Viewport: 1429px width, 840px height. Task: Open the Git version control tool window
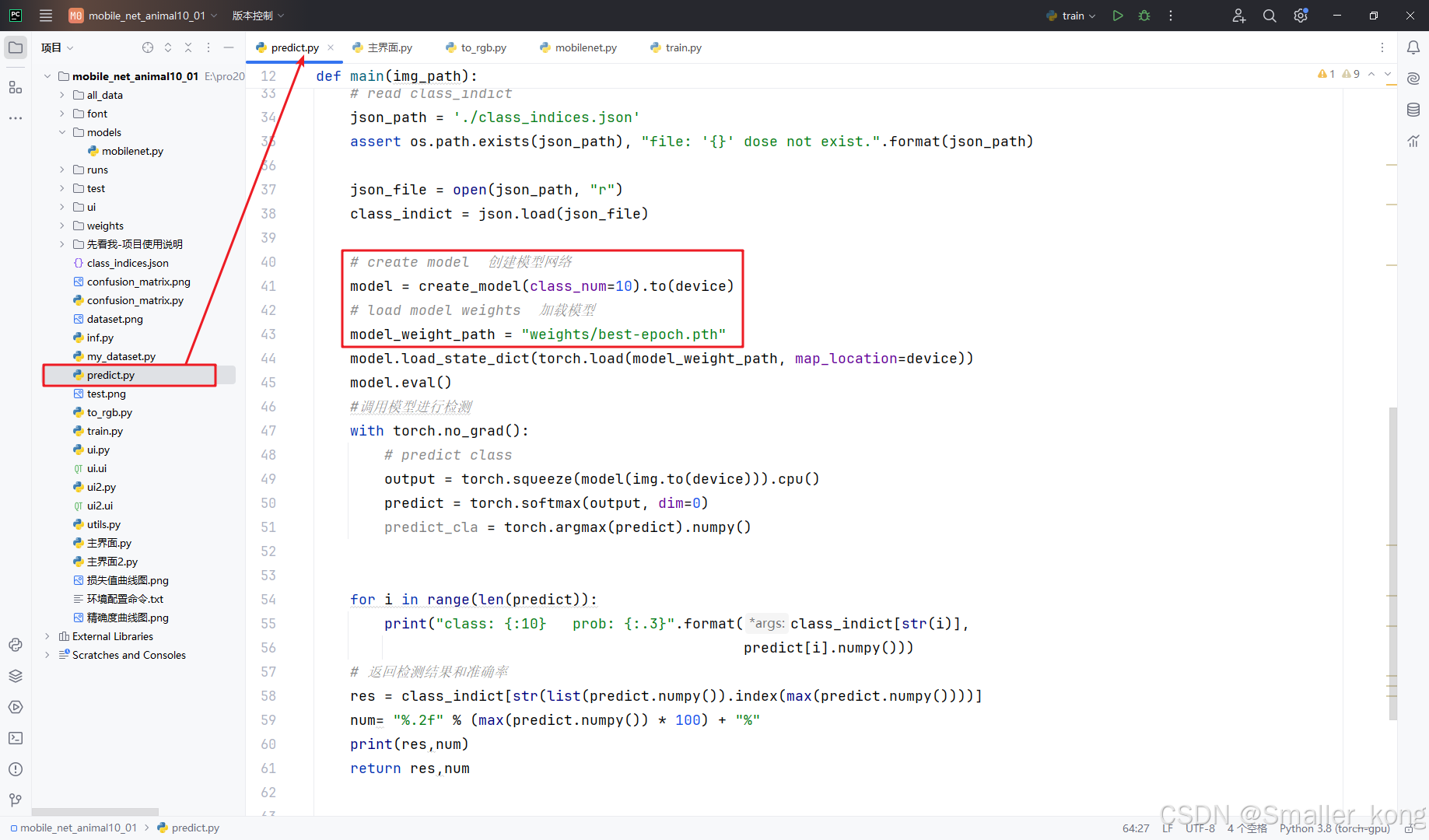coord(16,800)
